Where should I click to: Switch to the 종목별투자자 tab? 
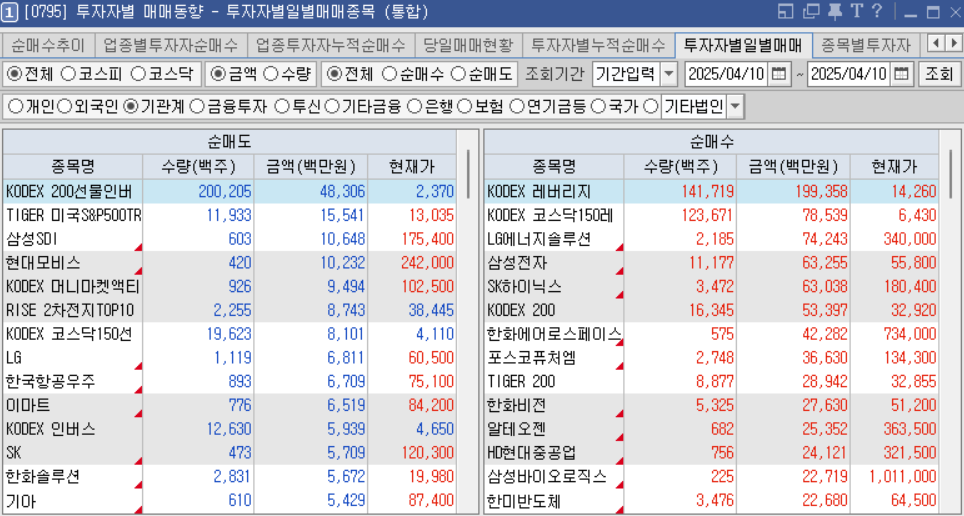pyautogui.click(x=866, y=44)
